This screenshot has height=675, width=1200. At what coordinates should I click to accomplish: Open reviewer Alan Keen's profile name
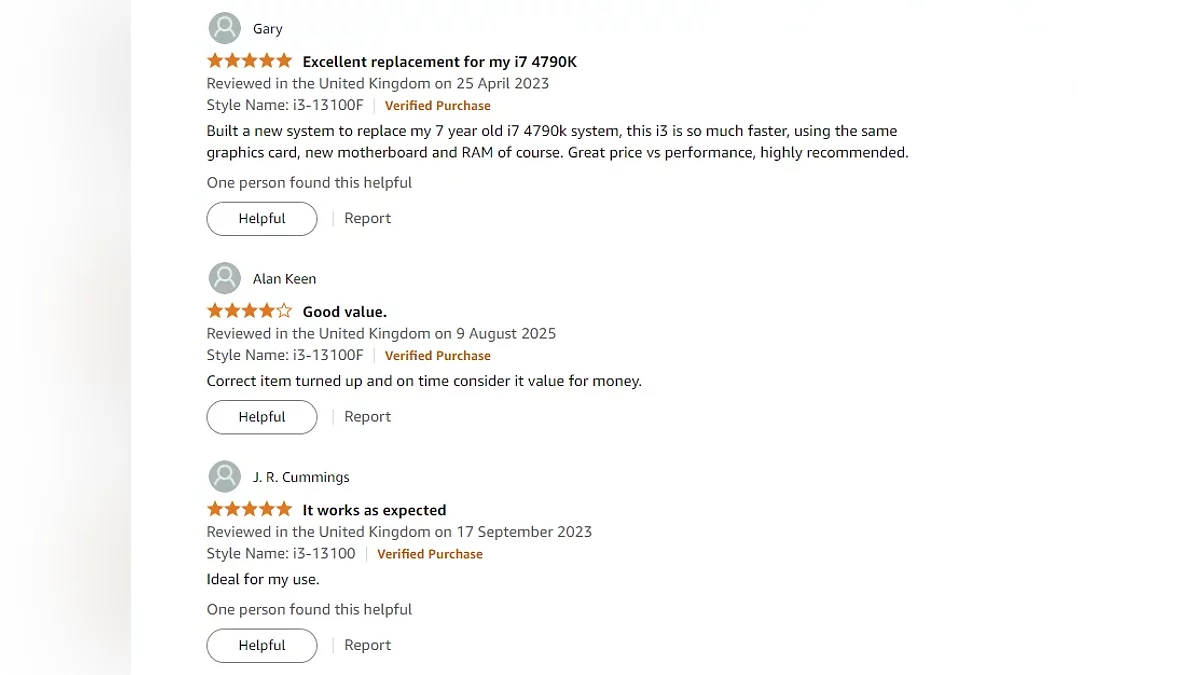[284, 279]
